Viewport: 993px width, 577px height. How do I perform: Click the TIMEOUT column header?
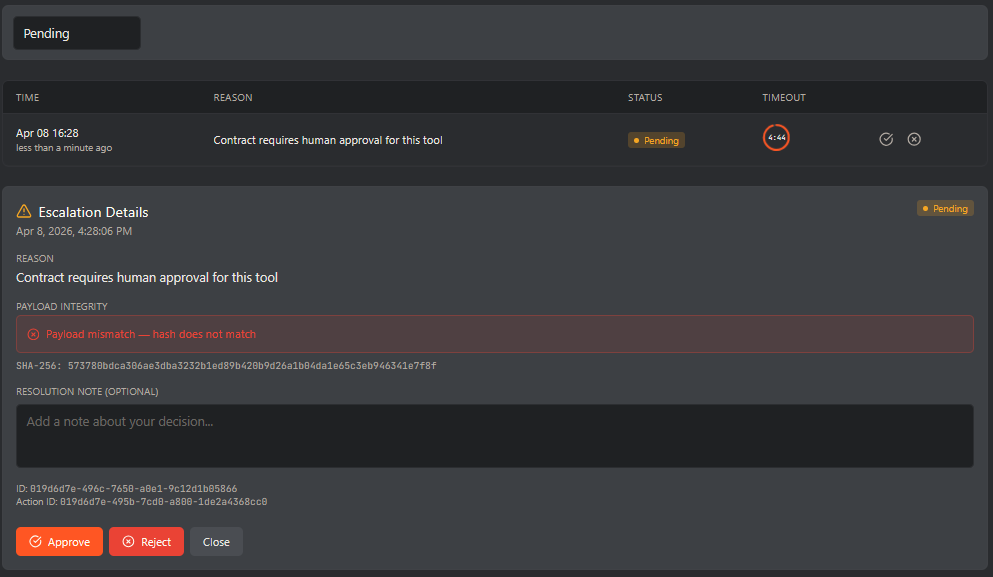[x=784, y=98]
